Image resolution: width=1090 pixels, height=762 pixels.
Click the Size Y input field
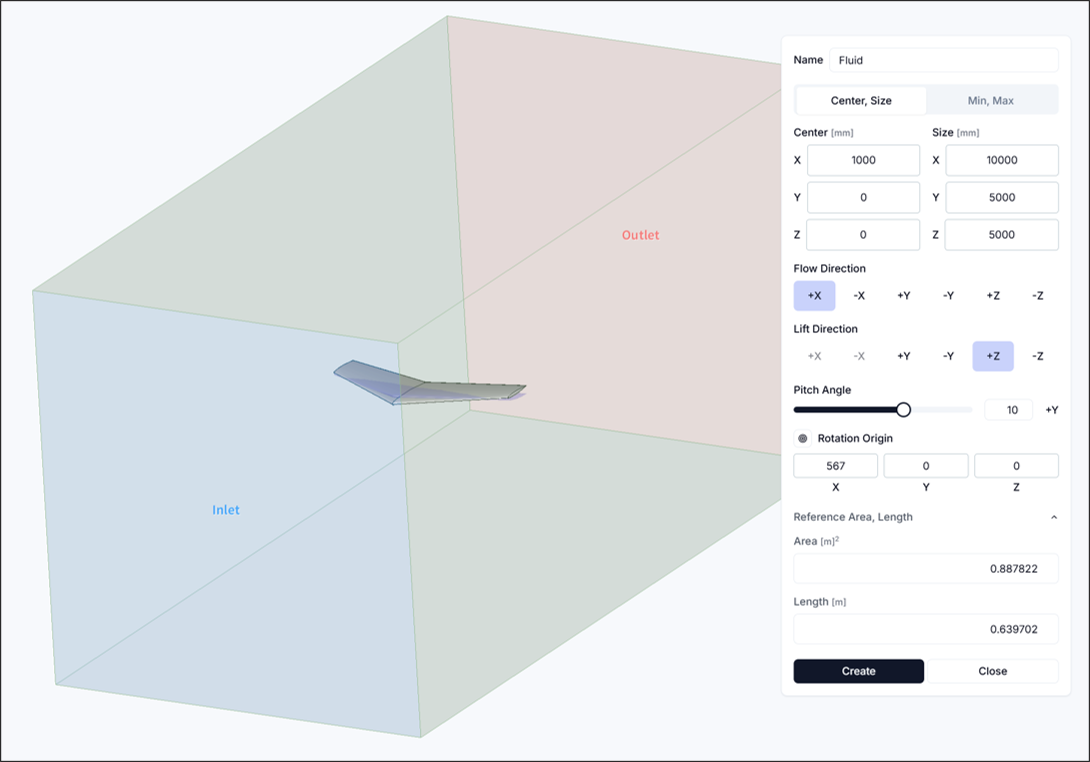point(1001,197)
